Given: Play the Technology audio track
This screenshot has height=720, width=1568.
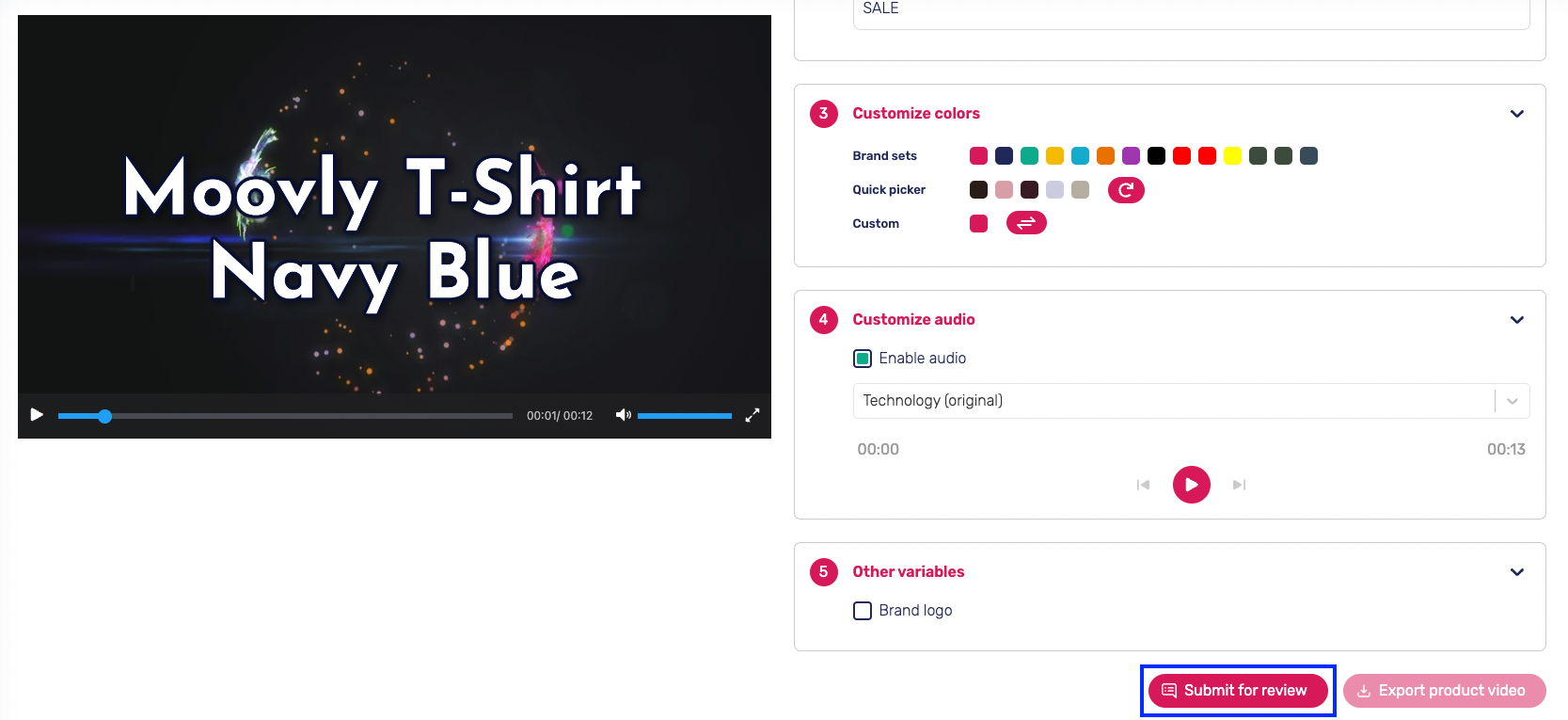Looking at the screenshot, I should 1192,485.
